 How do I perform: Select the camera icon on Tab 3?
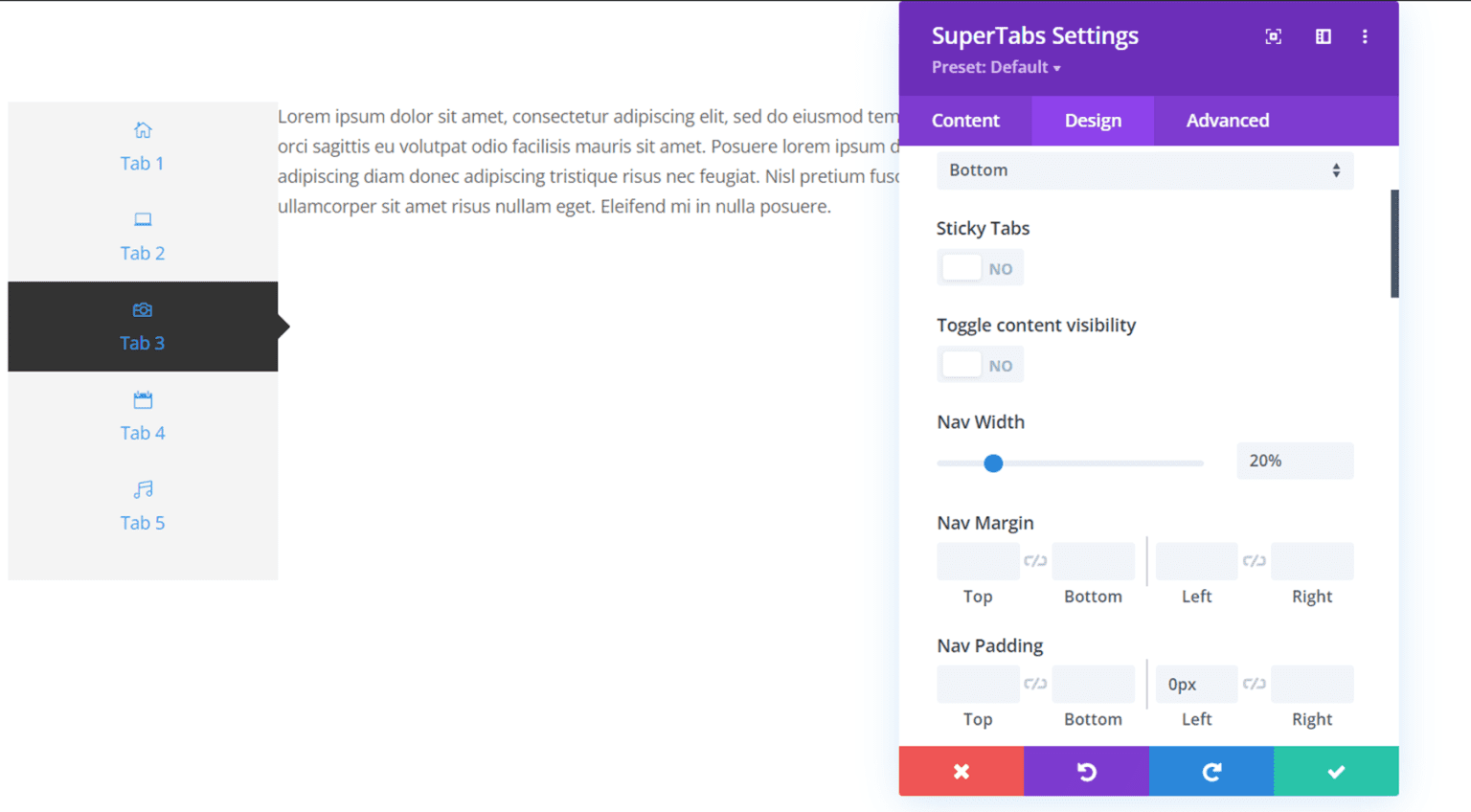tap(142, 309)
